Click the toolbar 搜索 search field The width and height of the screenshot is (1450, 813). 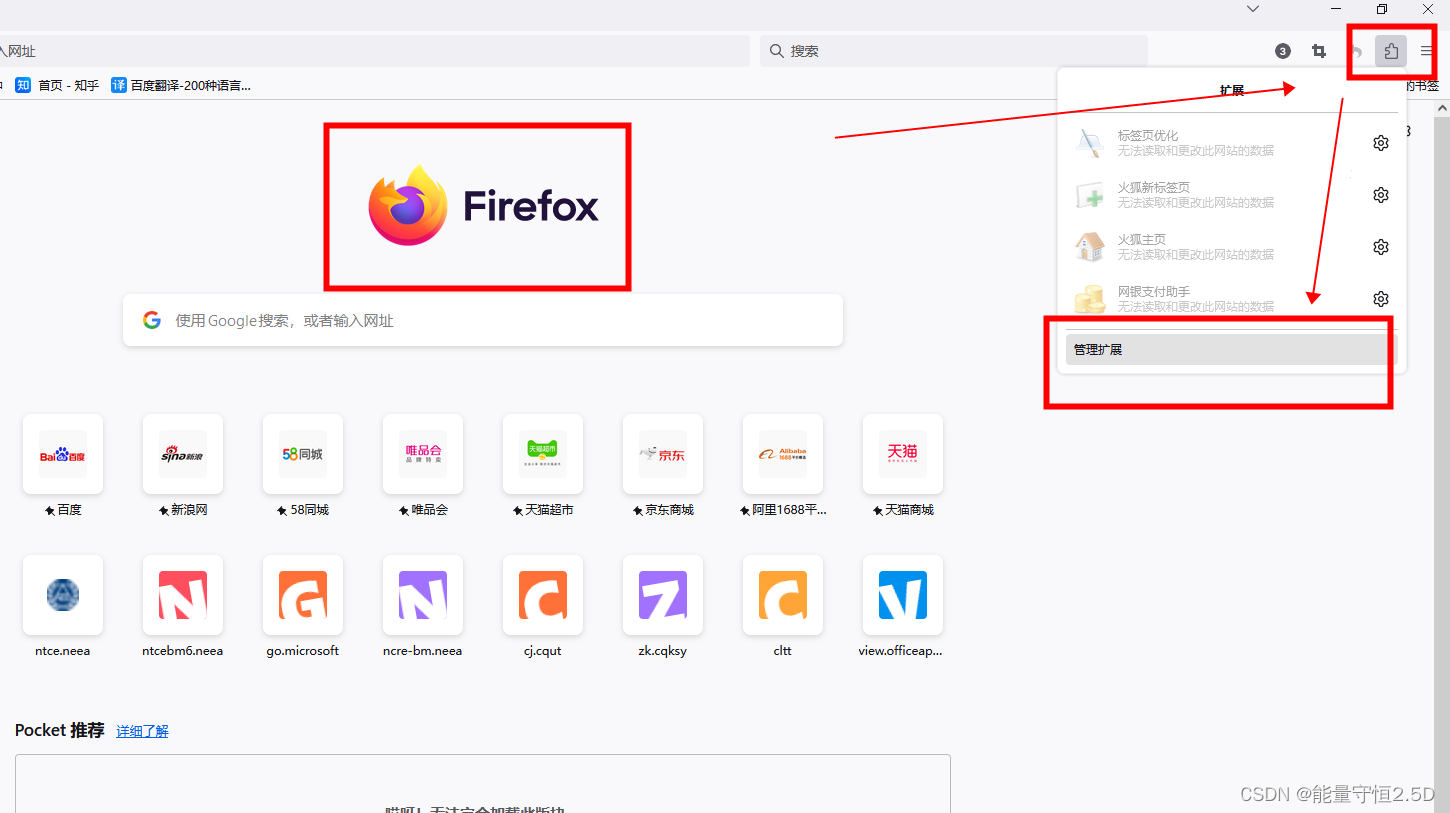click(x=954, y=51)
